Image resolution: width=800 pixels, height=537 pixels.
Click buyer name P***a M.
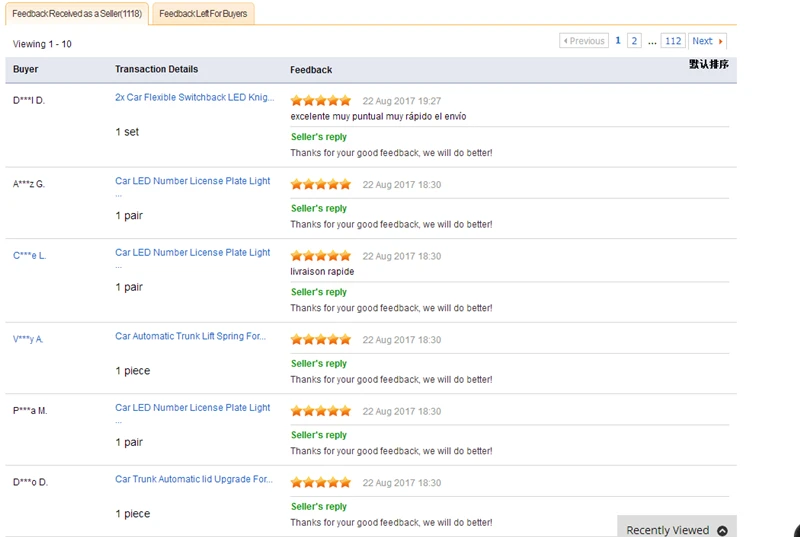(30, 411)
